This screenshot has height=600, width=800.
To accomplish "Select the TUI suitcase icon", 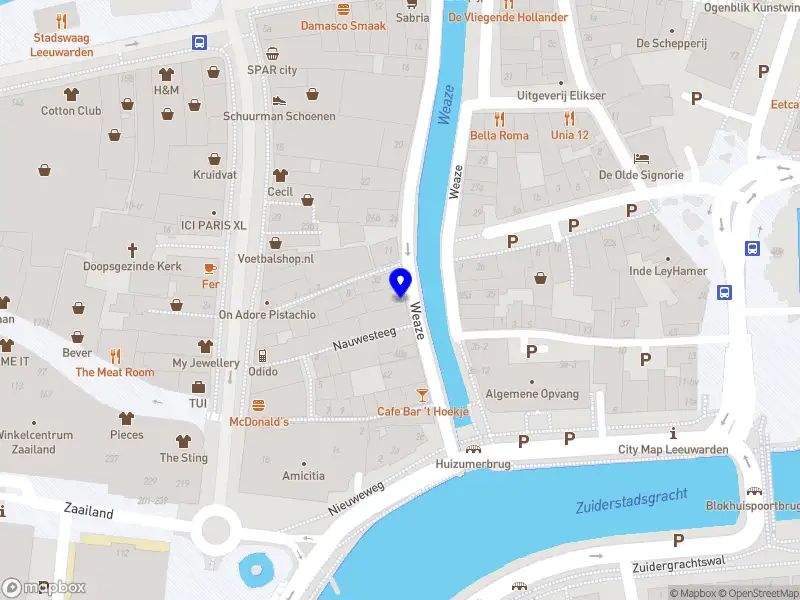I will tap(198, 387).
